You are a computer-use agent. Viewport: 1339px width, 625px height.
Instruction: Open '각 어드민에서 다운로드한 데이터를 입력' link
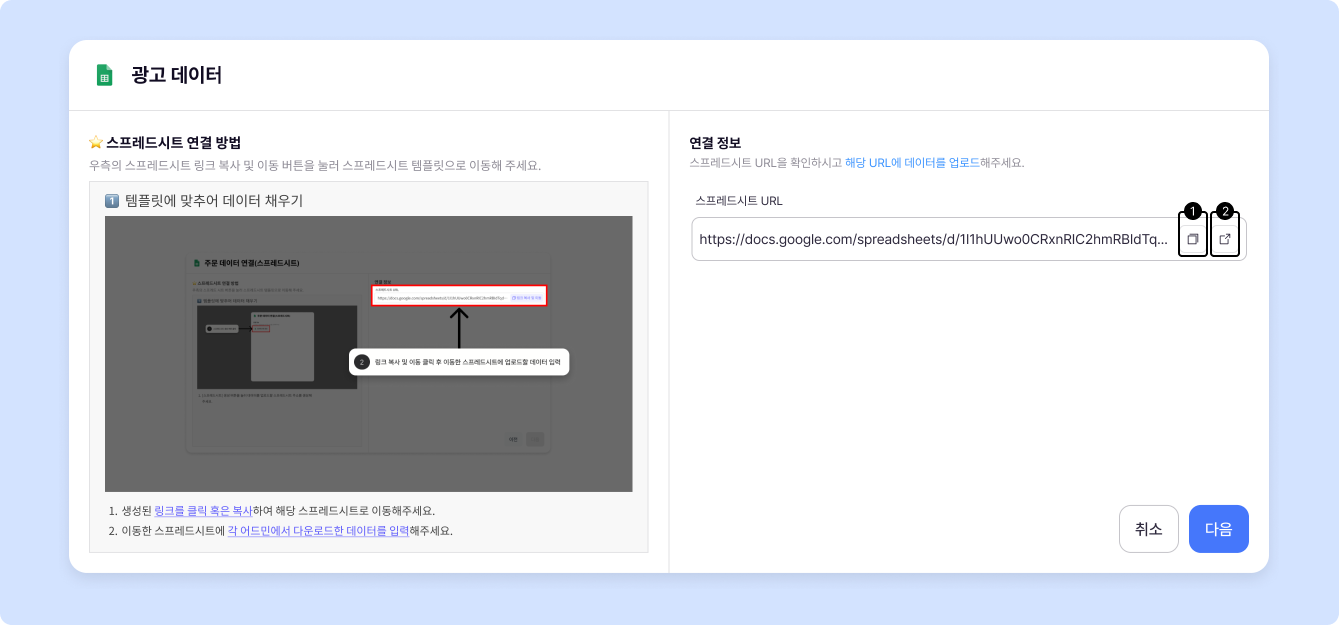point(318,531)
